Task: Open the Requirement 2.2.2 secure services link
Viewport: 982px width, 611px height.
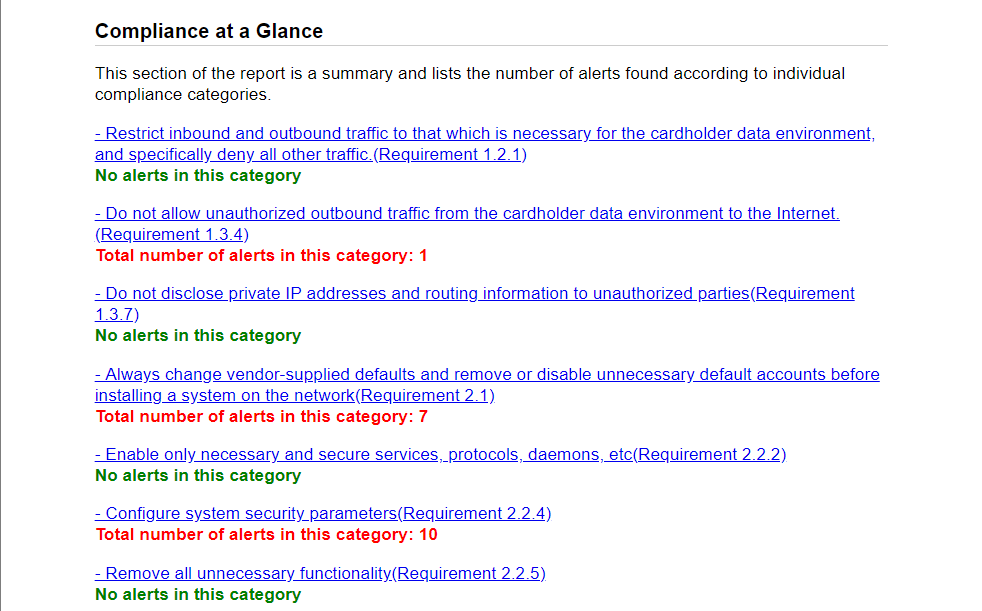Action: (440, 454)
